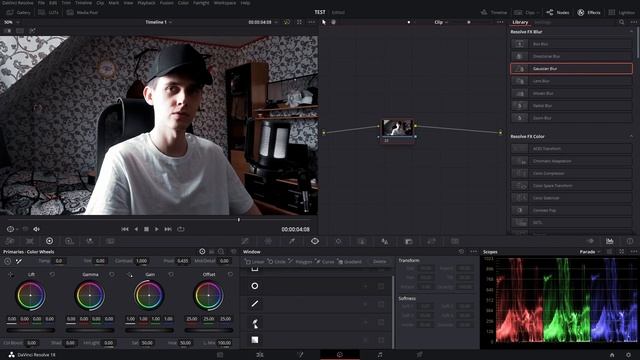Screen dimensions: 640x360
Task: Toggle the Timeline button in top bar
Action: [x=494, y=13]
